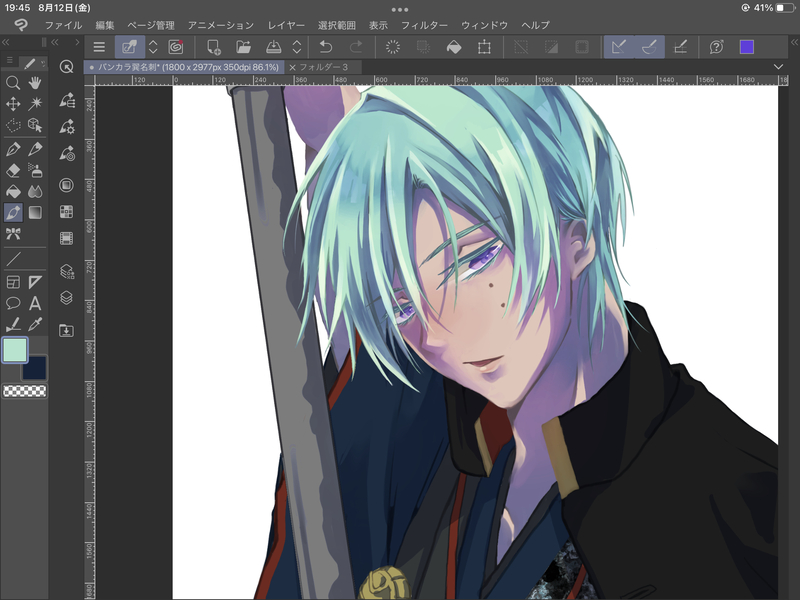Viewport: 800px width, 600px height.
Task: Select the Fill bucket tool in palette
Action: 13,191
